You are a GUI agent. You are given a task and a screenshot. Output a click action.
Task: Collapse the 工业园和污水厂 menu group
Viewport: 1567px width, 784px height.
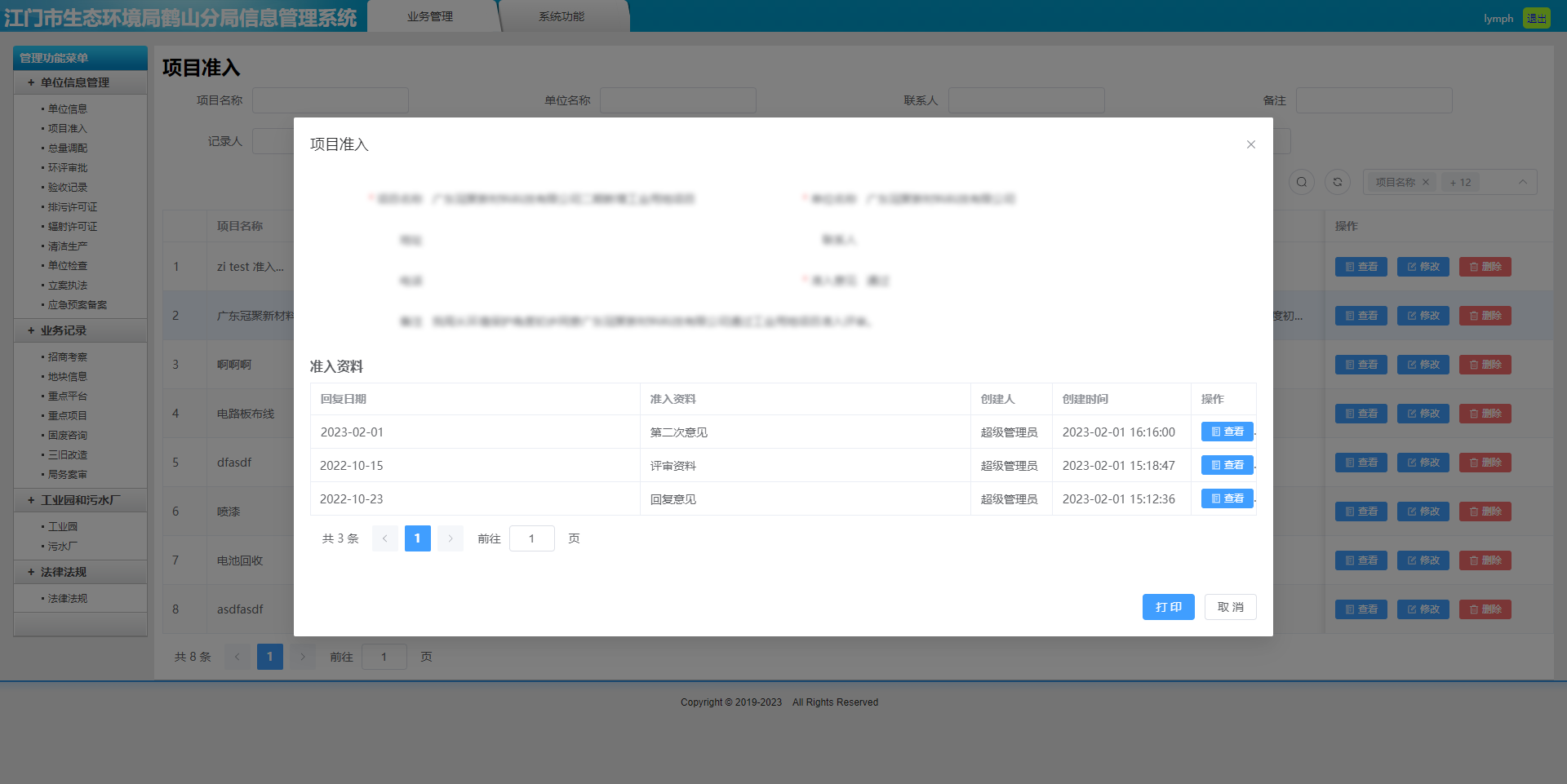point(80,500)
